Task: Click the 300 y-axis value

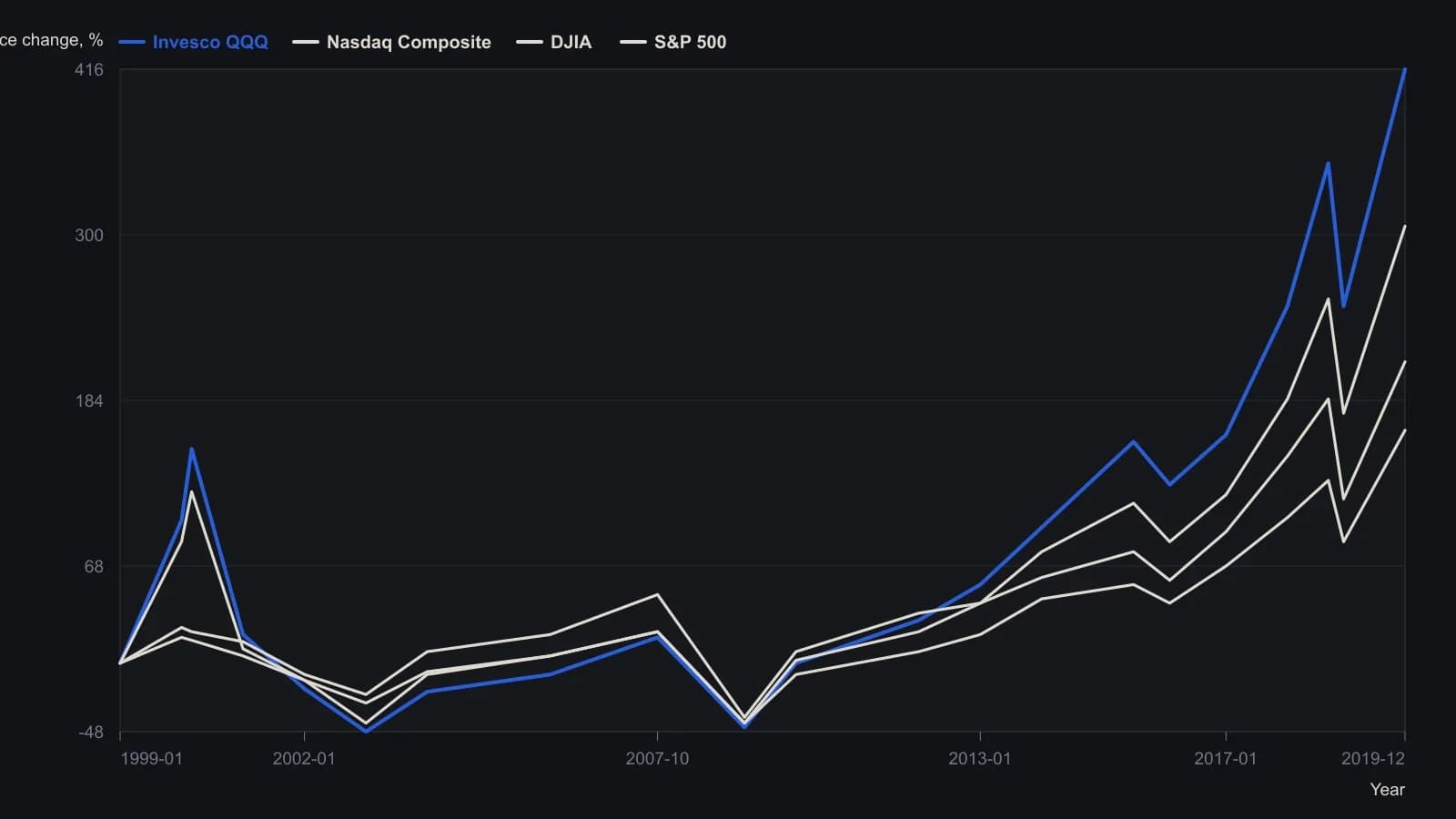Action: [89, 236]
